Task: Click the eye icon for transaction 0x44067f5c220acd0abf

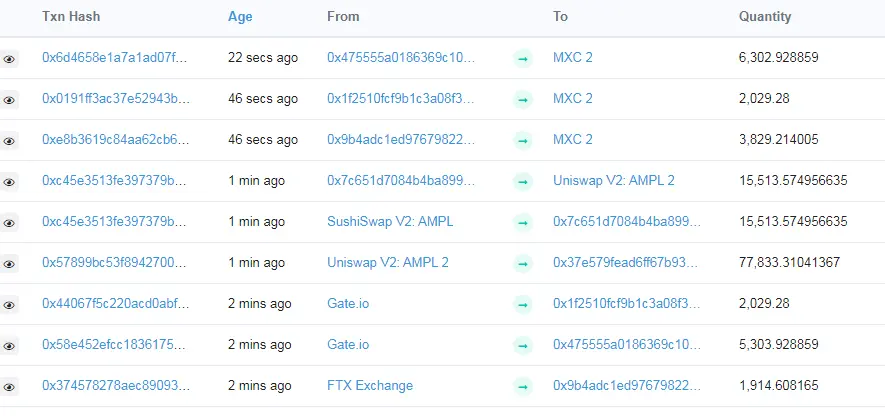Action: (x=8, y=305)
